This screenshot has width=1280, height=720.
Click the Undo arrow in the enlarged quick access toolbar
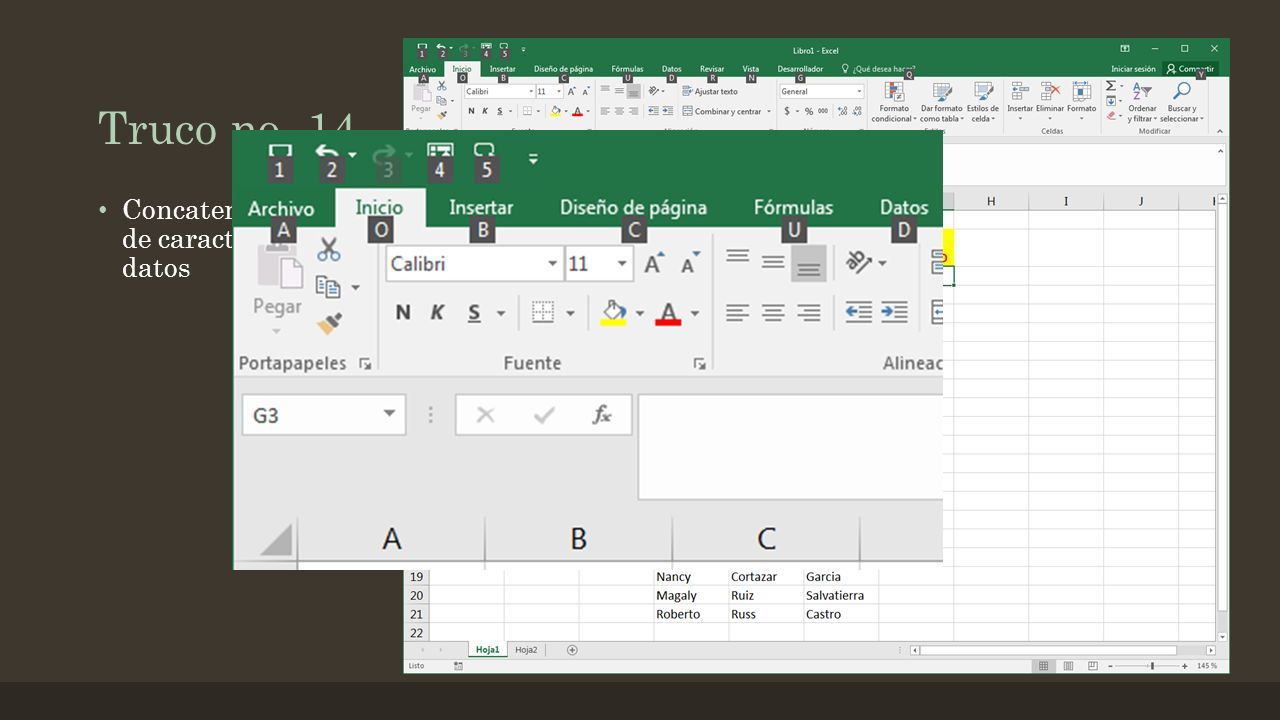click(x=327, y=152)
